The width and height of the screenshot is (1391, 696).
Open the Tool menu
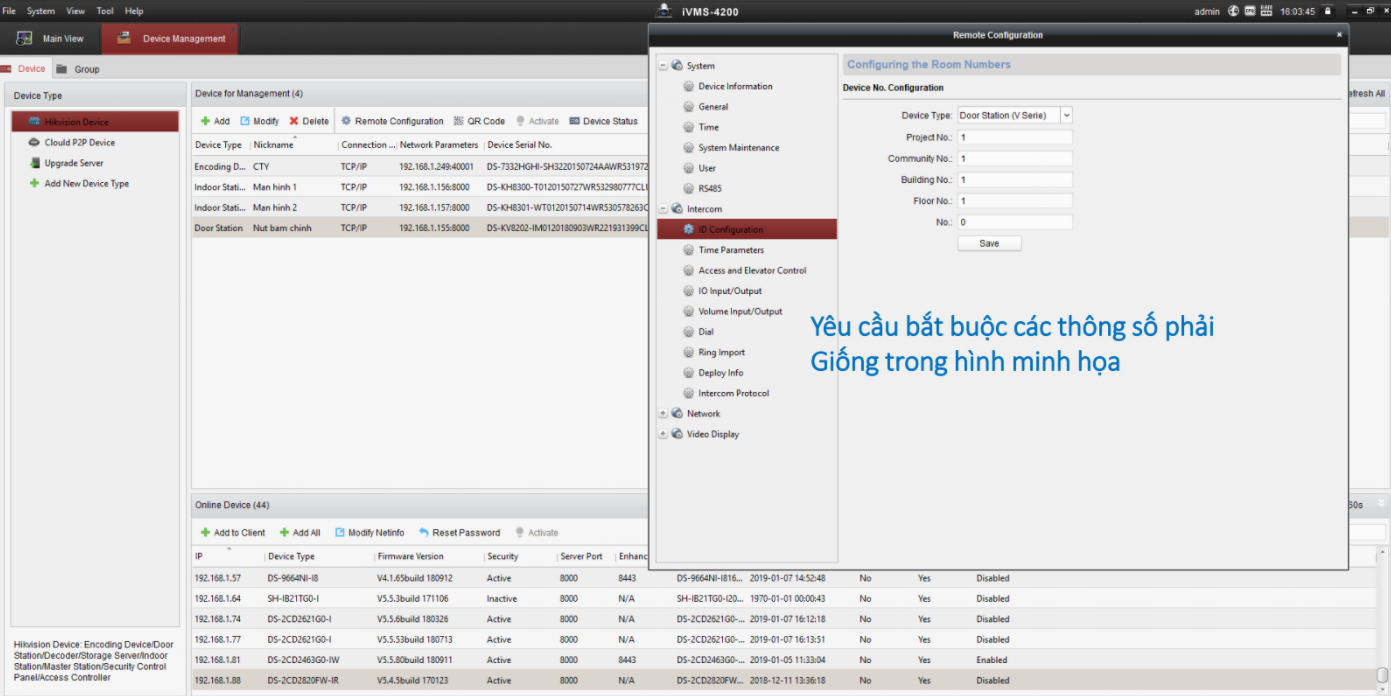105,11
